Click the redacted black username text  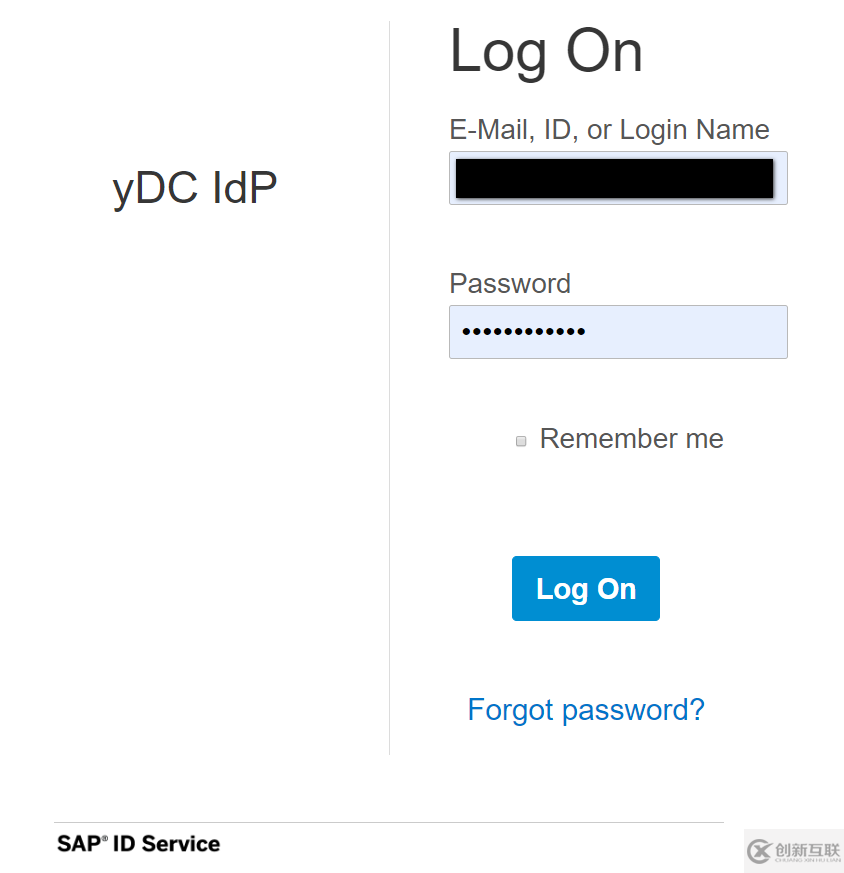tap(614, 178)
